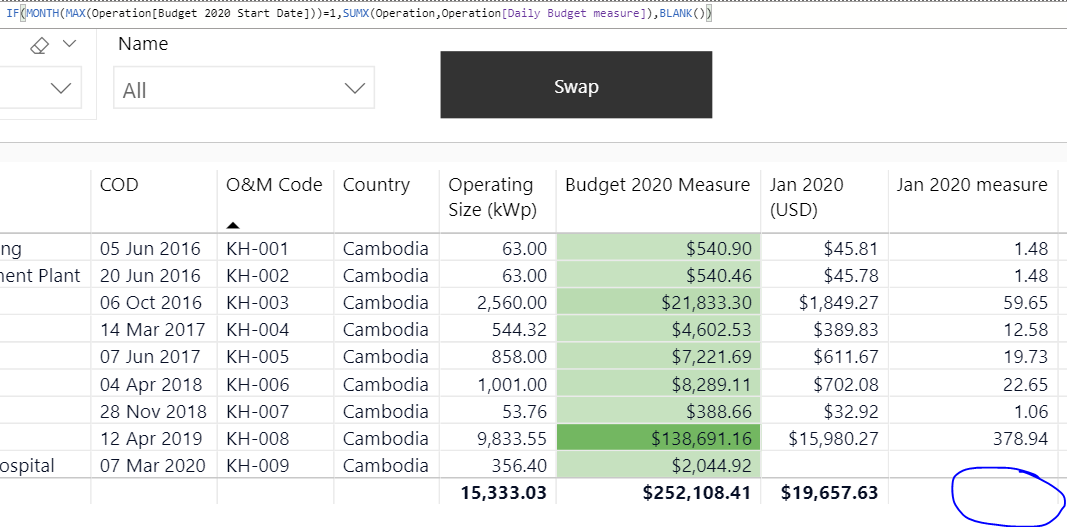Select the KH-005 code cell
Viewport: 1067px width, 527px height.
(257, 357)
